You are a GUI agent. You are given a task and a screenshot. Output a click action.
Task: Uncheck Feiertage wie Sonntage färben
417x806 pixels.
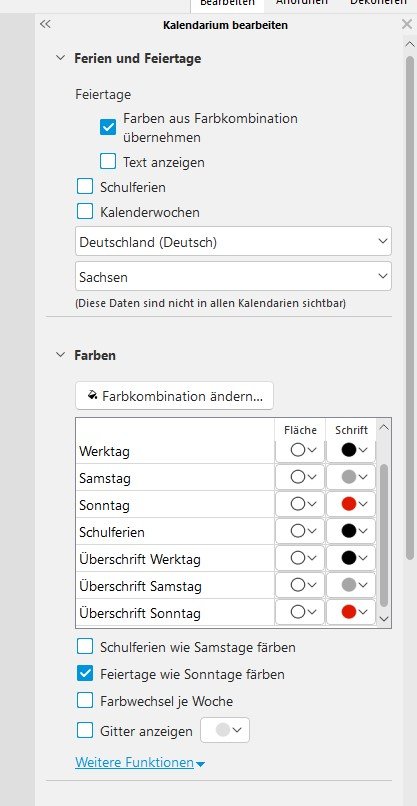85,673
